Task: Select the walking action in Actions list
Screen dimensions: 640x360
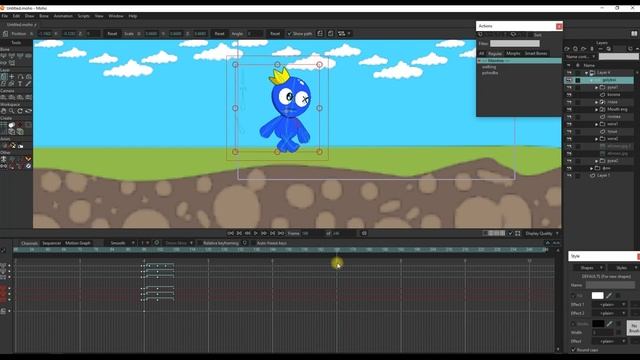Action: coord(489,67)
